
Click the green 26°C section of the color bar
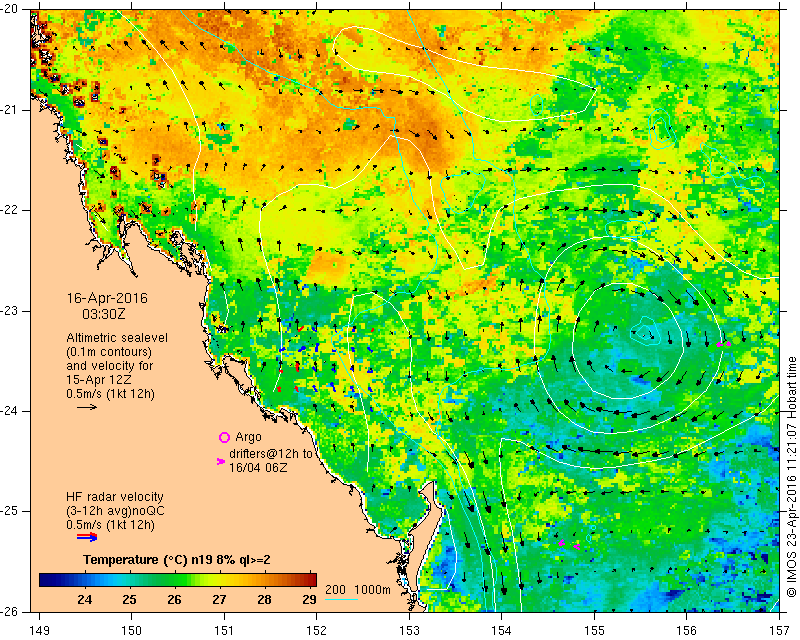click(174, 580)
